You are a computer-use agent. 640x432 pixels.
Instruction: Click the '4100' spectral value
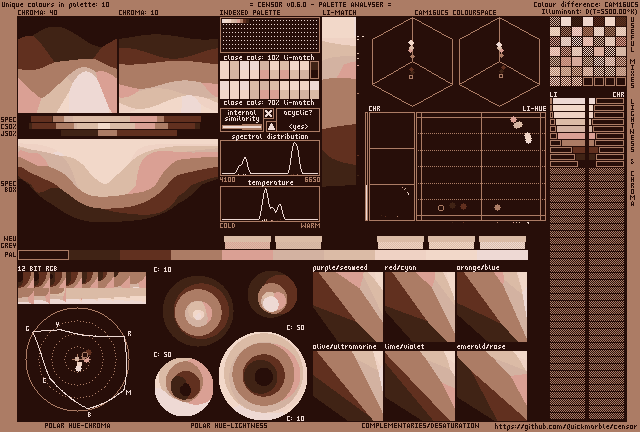[227, 180]
